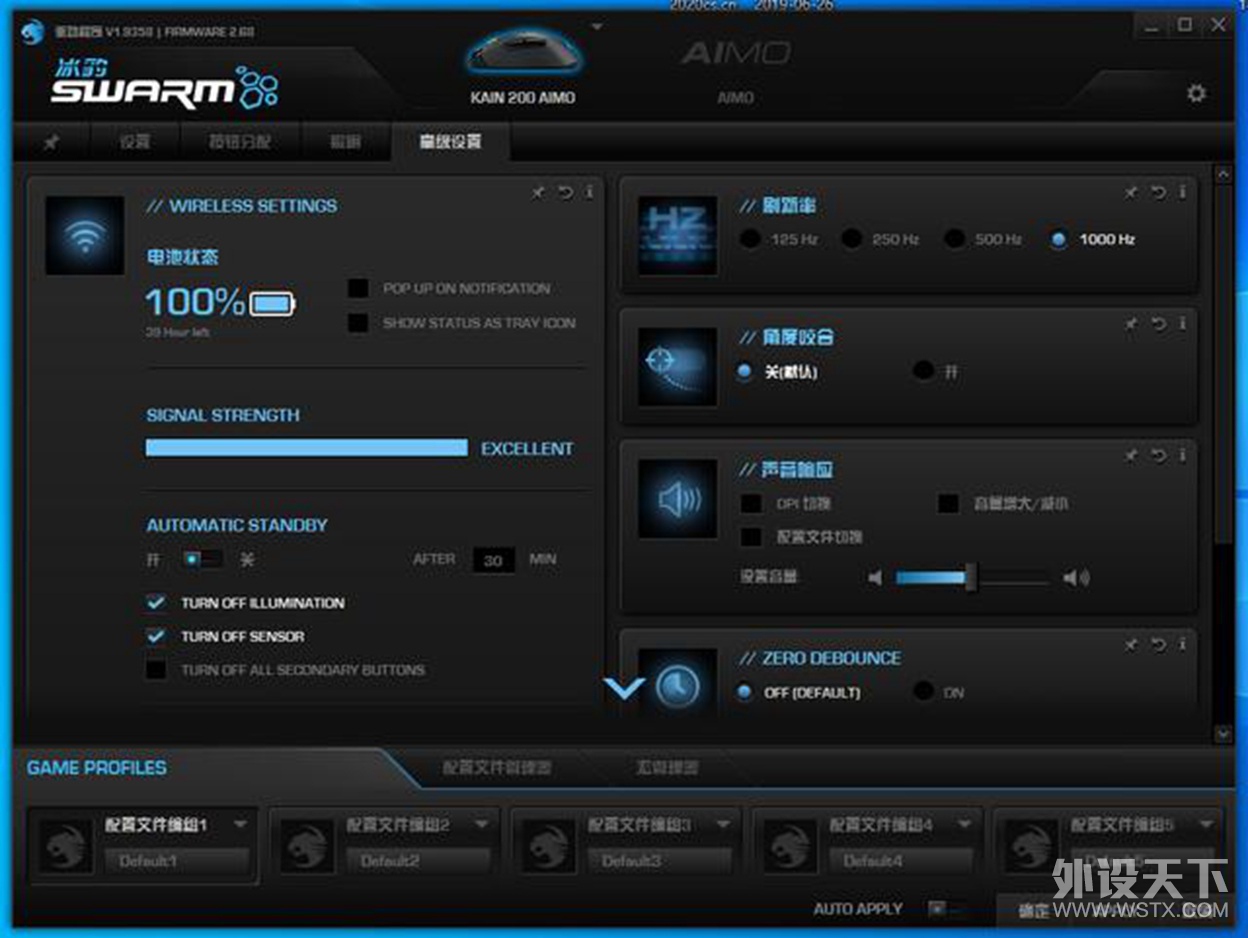Show info for Wireless Settings
Image resolution: width=1248 pixels, height=938 pixels.
pyautogui.click(x=589, y=192)
